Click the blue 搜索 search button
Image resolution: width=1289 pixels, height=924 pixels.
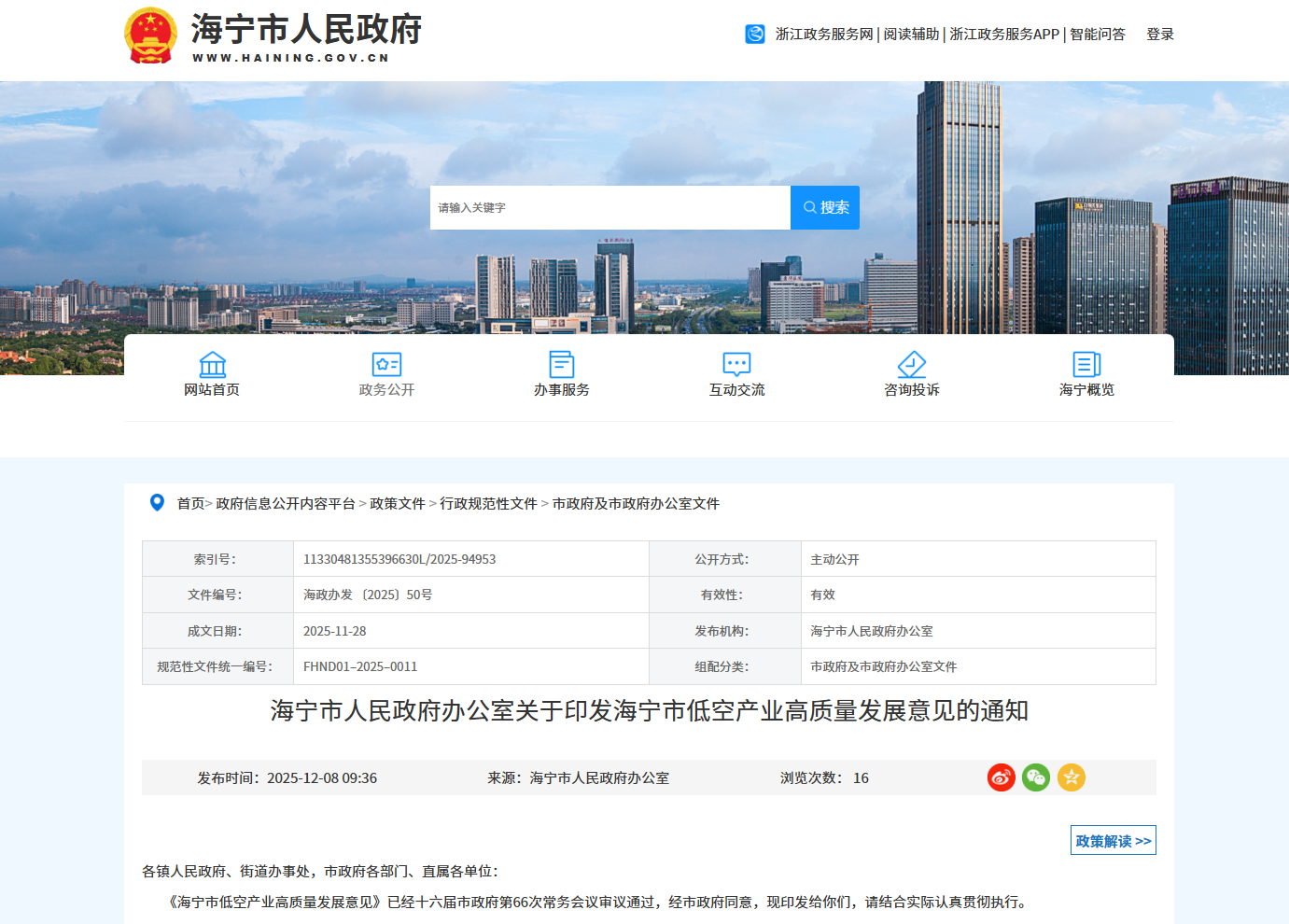[825, 207]
